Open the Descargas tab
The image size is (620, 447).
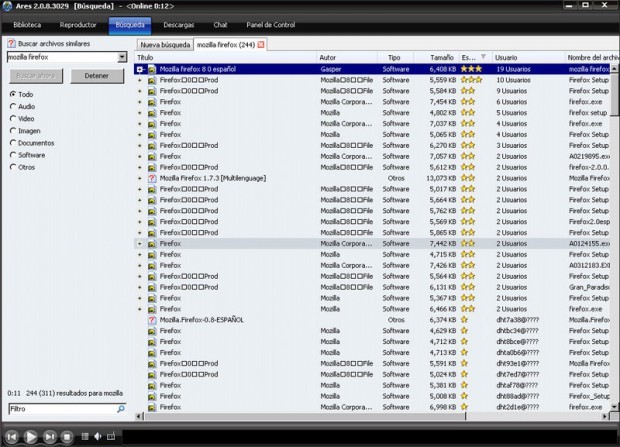(179, 25)
